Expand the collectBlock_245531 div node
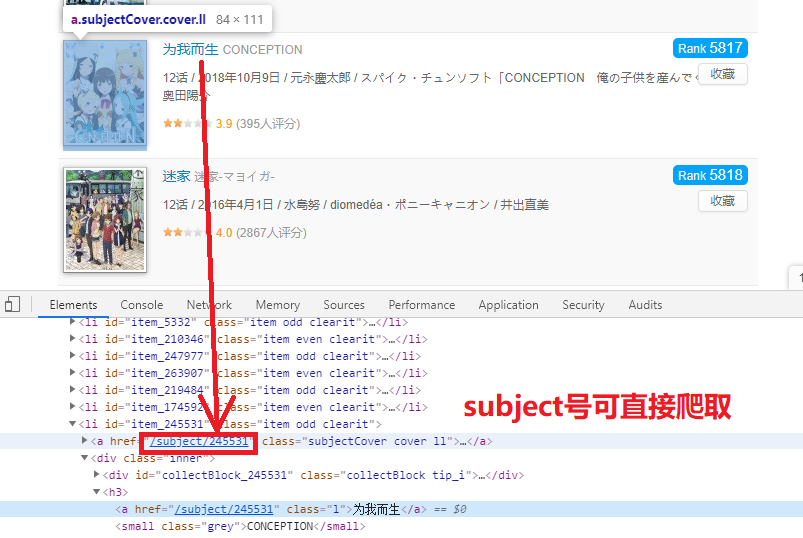Screen dimensions: 803x538 [x=97, y=475]
